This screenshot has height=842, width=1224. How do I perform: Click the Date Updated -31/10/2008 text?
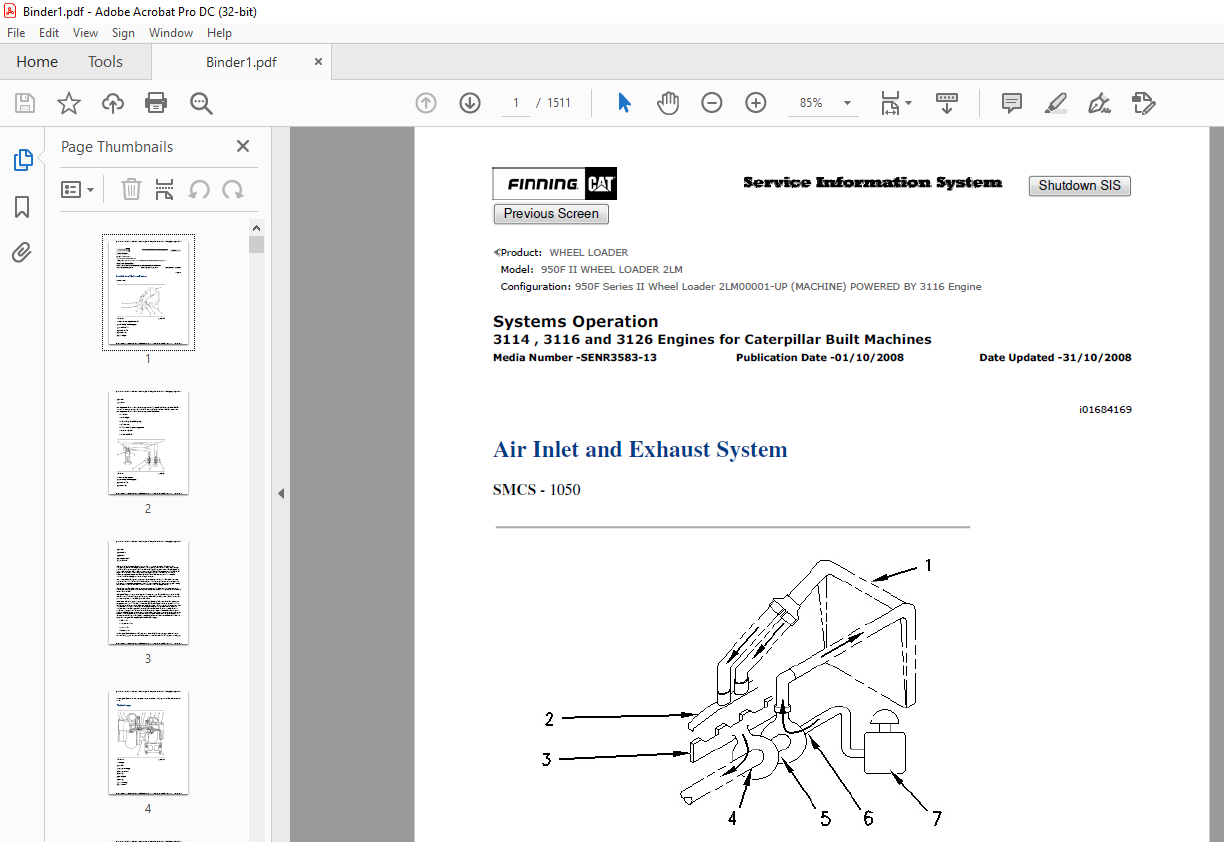click(x=1055, y=357)
